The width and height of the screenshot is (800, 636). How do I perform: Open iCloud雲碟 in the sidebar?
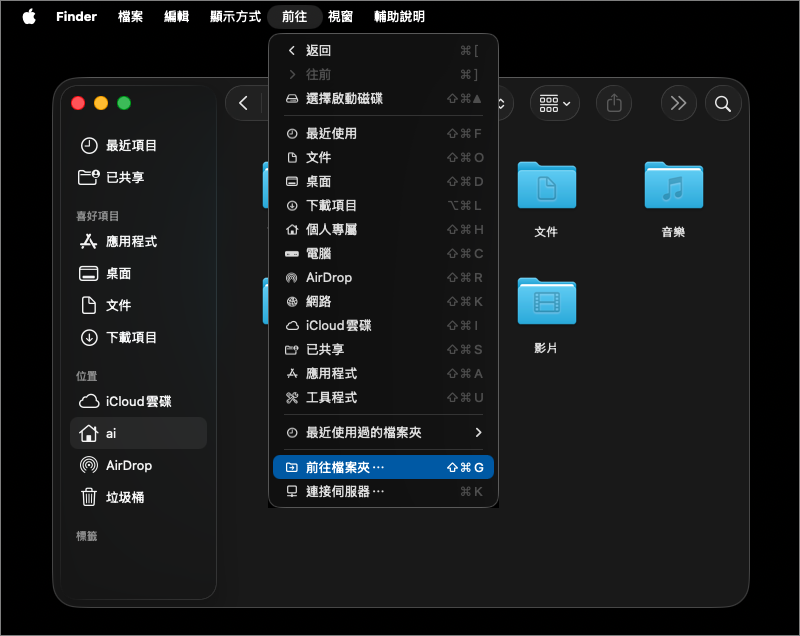[138, 401]
